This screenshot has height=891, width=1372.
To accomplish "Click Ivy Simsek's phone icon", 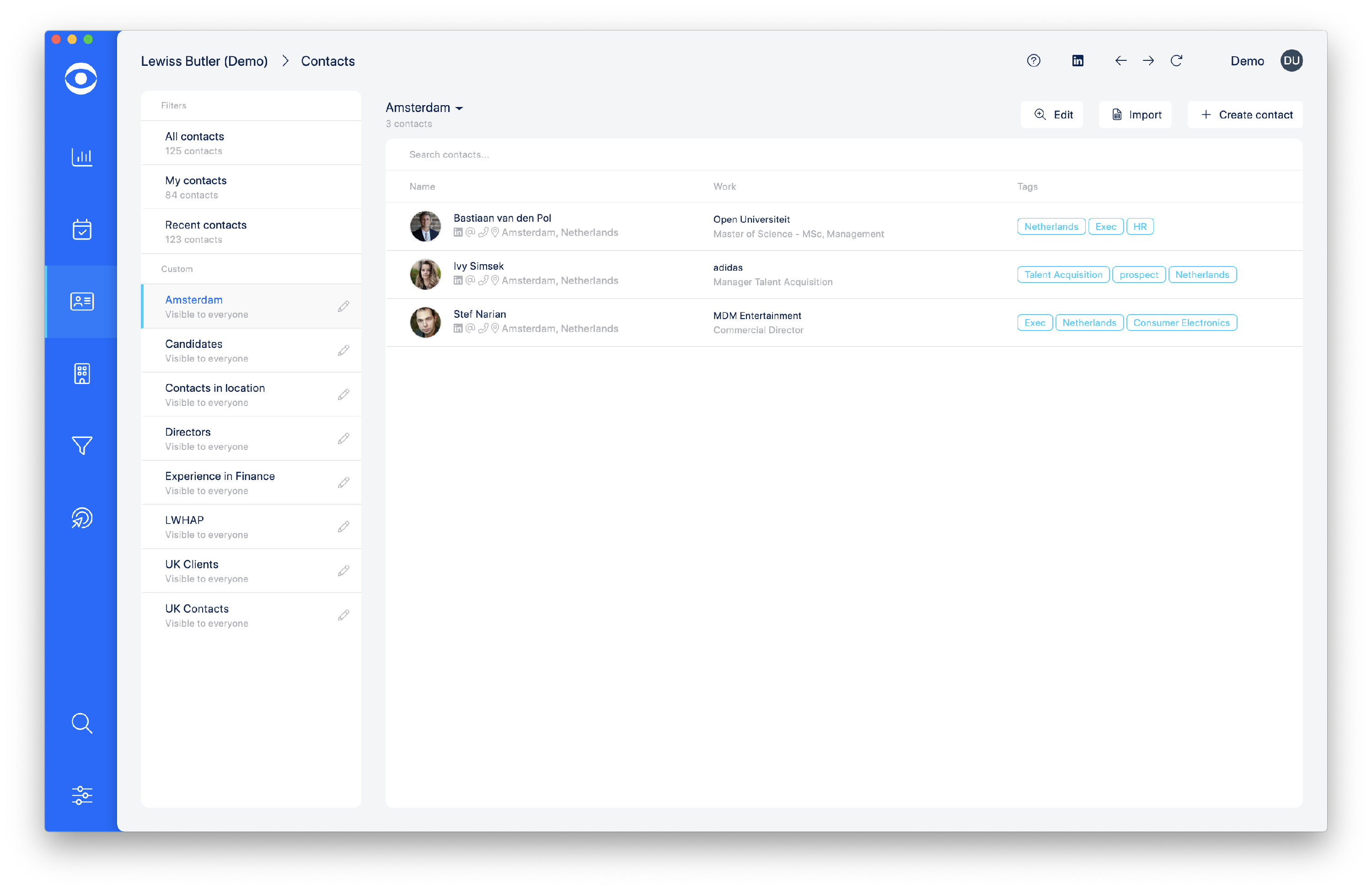I will [483, 281].
